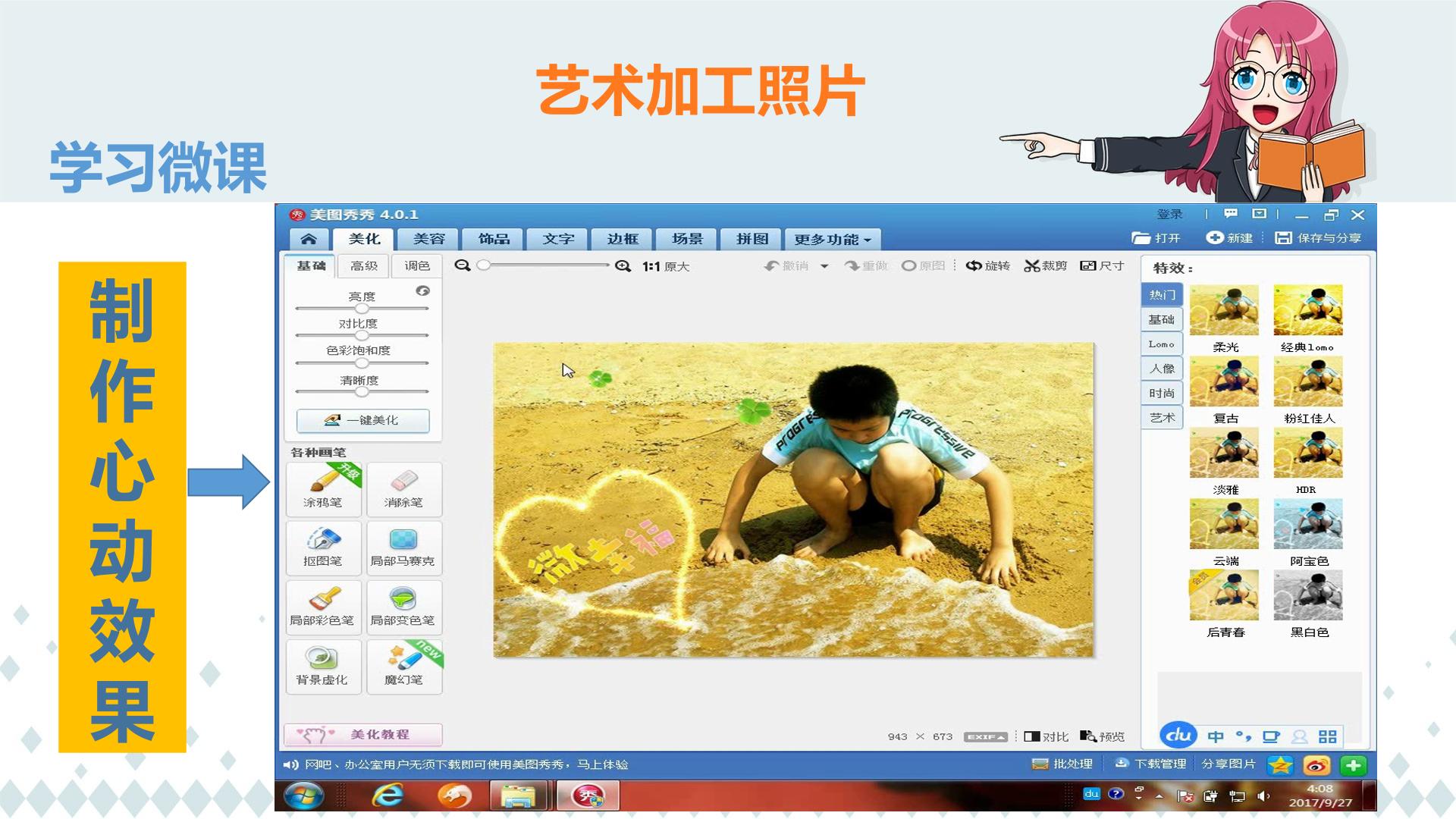Image resolution: width=1456 pixels, height=819 pixels.
Task: Click the 亮度 brightness slider handle
Action: pyautogui.click(x=362, y=309)
